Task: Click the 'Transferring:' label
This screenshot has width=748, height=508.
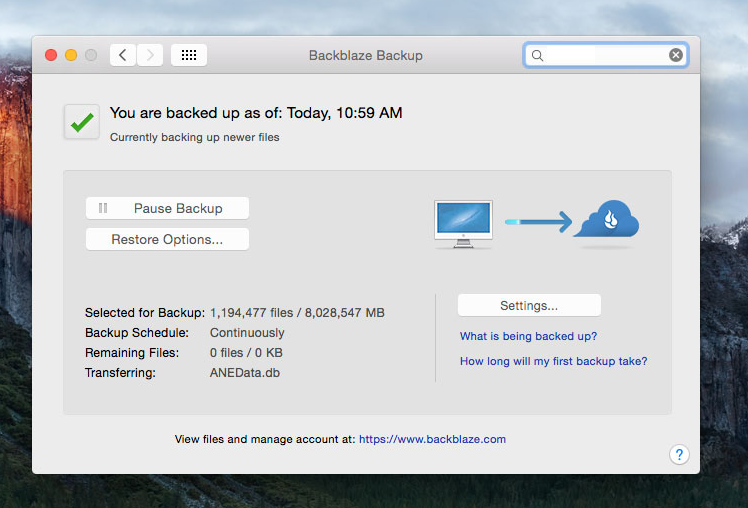Action: pos(120,373)
